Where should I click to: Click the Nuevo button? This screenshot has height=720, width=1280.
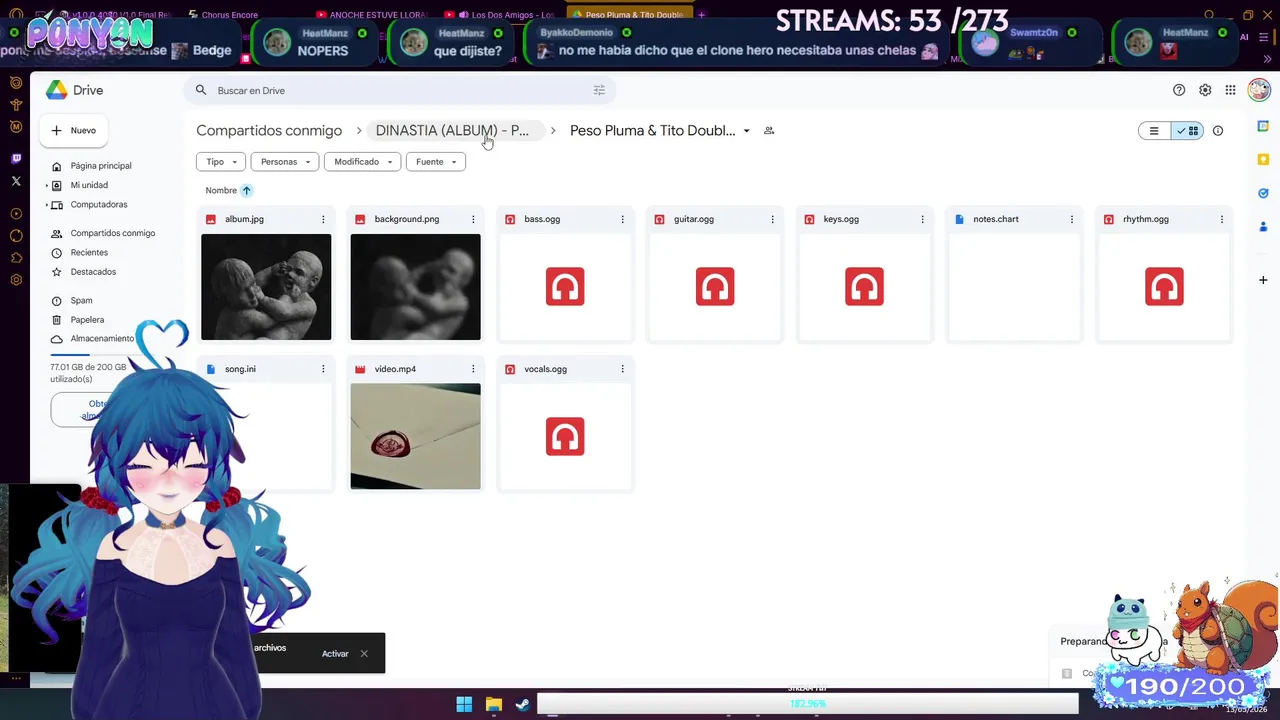click(x=74, y=130)
